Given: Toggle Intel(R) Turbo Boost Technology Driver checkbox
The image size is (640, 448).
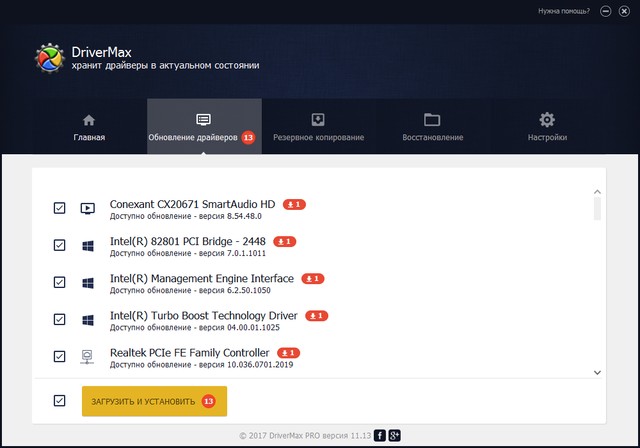Looking at the screenshot, I should [x=60, y=319].
